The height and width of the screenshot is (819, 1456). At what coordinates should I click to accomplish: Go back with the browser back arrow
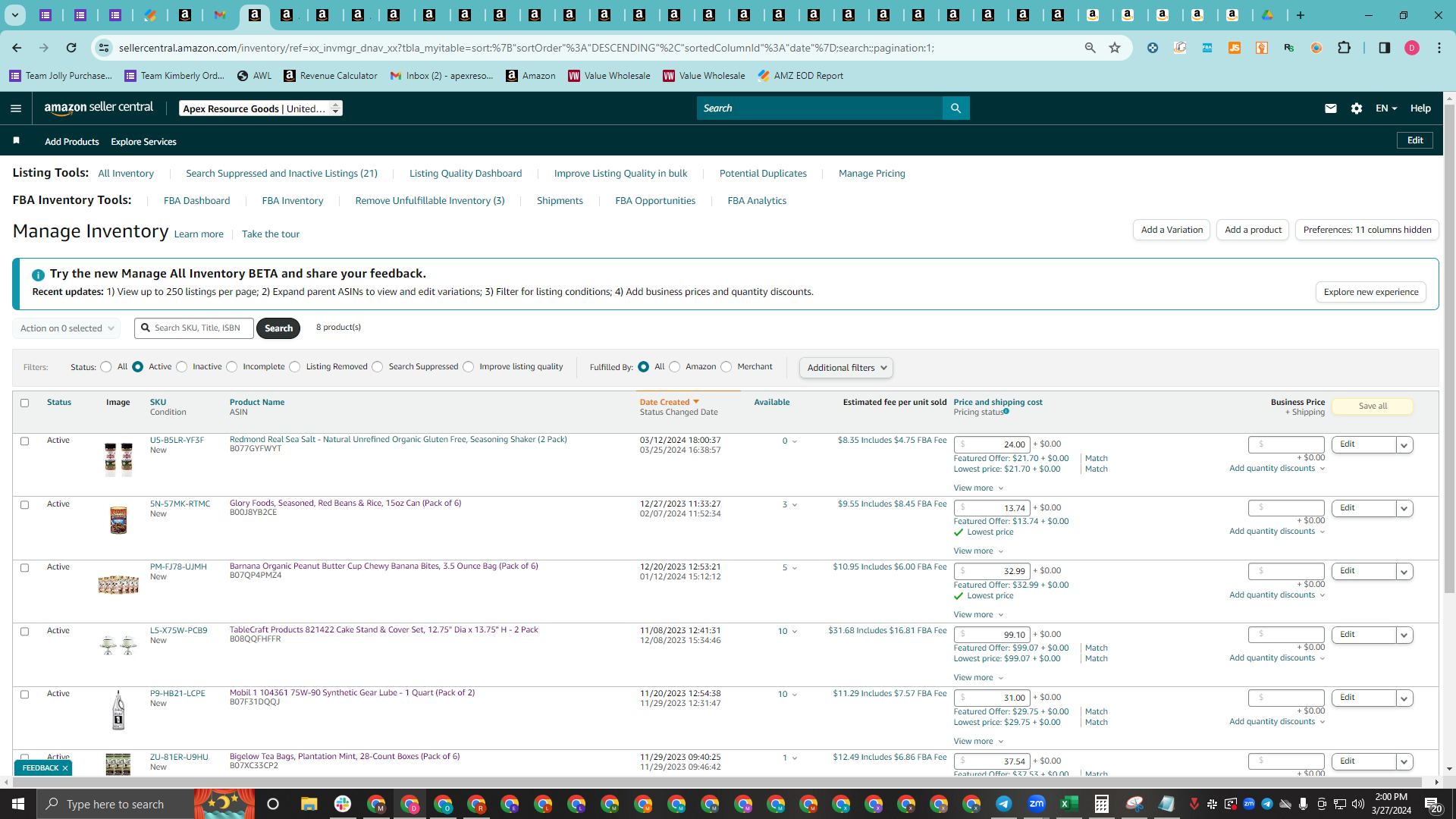(17, 48)
